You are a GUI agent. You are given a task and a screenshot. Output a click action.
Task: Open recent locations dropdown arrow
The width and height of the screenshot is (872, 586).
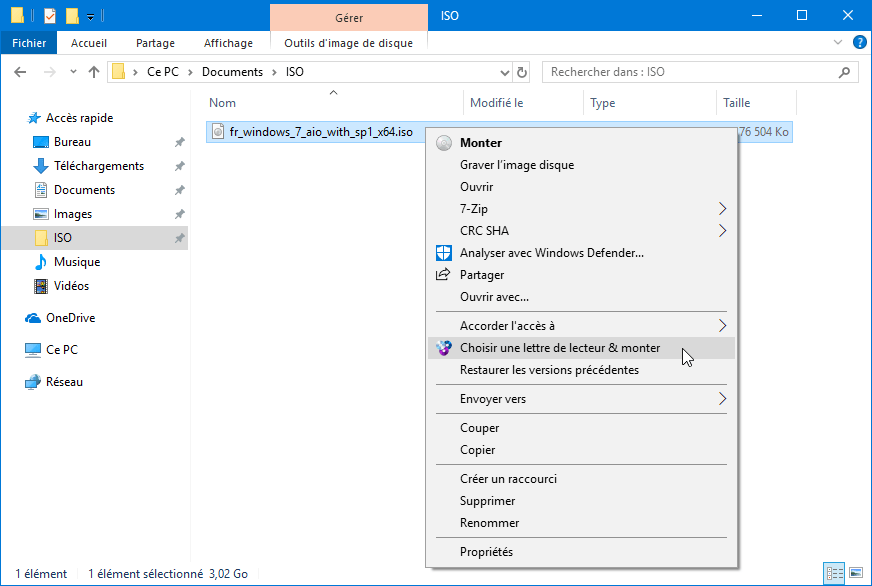coord(73,72)
